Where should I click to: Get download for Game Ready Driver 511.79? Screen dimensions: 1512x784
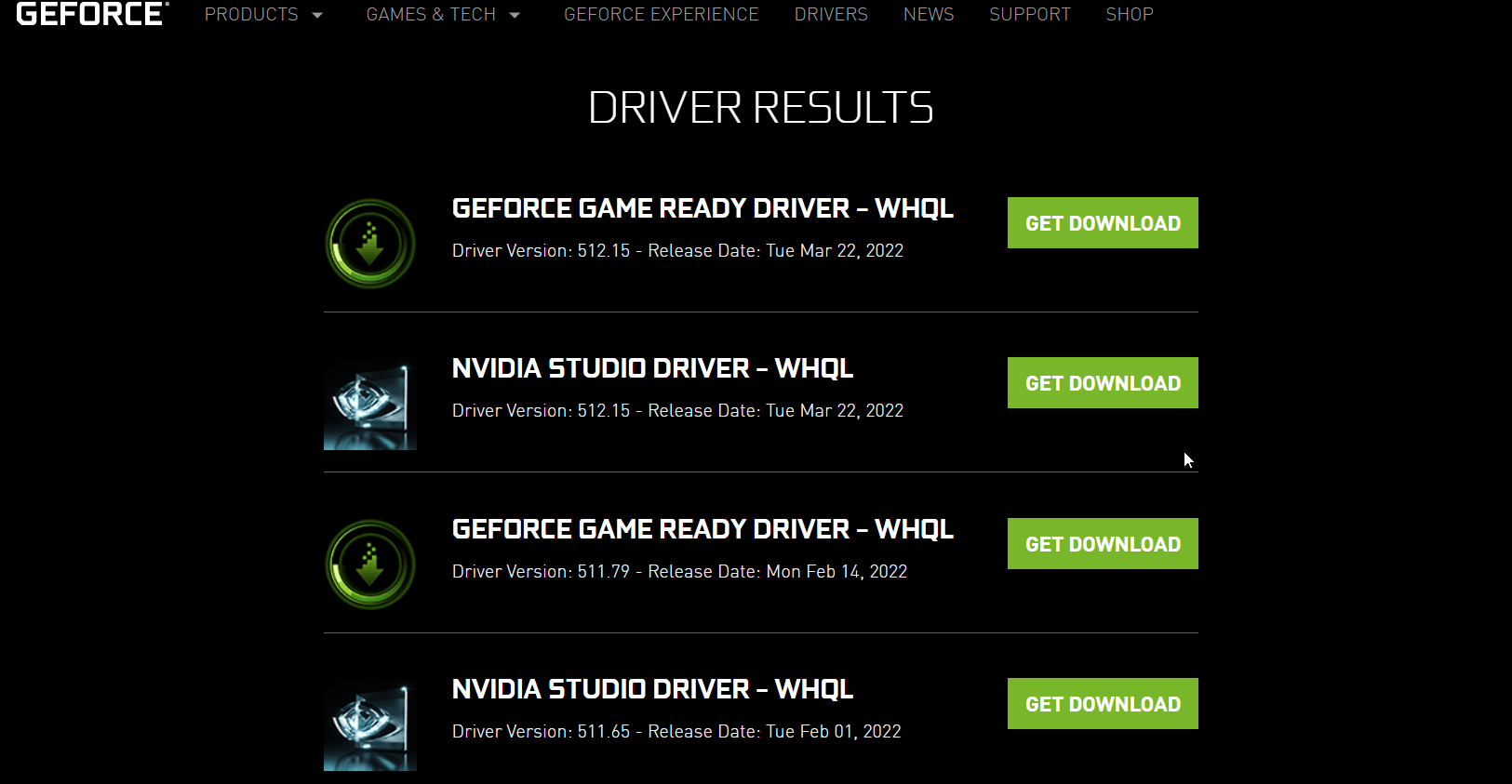[1103, 544]
